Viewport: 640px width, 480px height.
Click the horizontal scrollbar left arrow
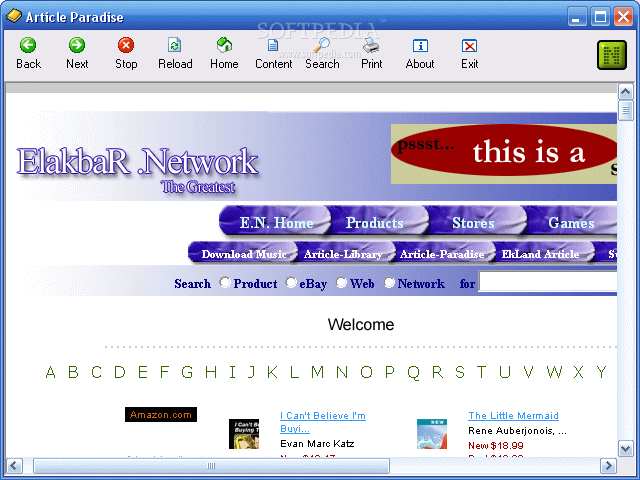[x=14, y=465]
